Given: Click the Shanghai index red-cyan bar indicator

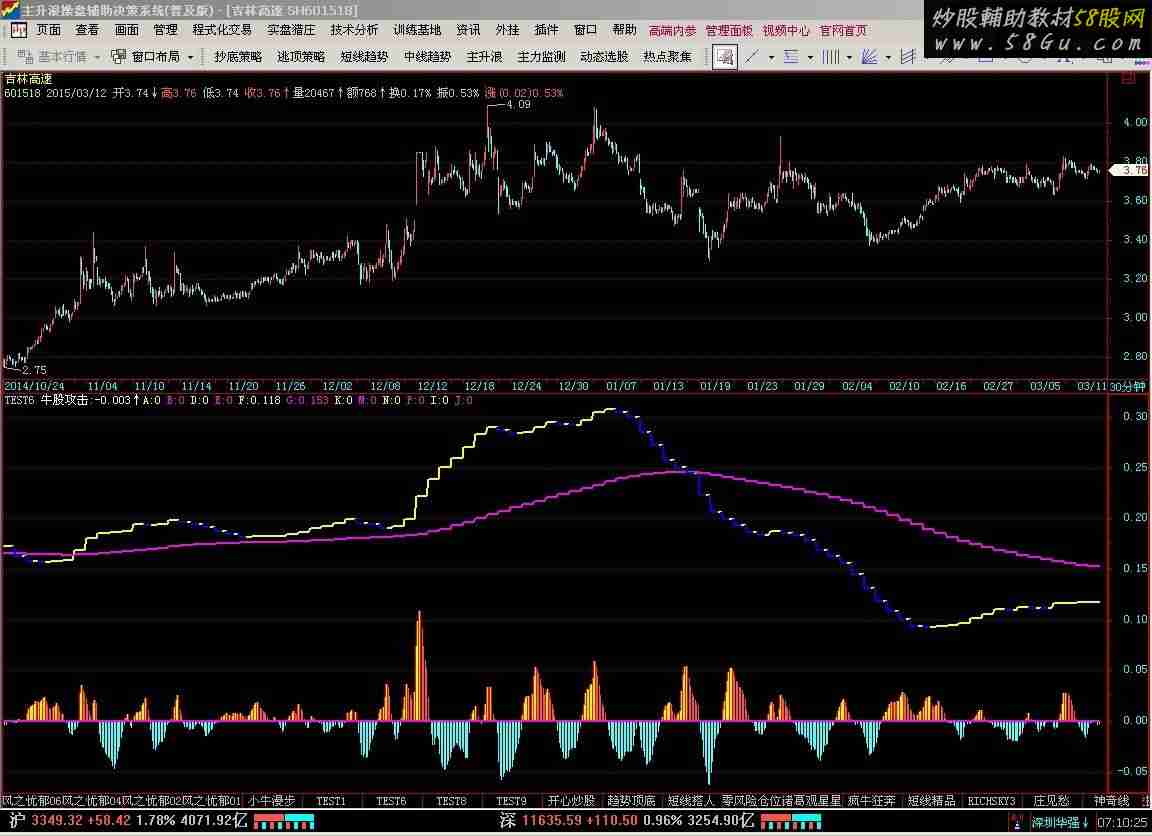Looking at the screenshot, I should 284,821.
